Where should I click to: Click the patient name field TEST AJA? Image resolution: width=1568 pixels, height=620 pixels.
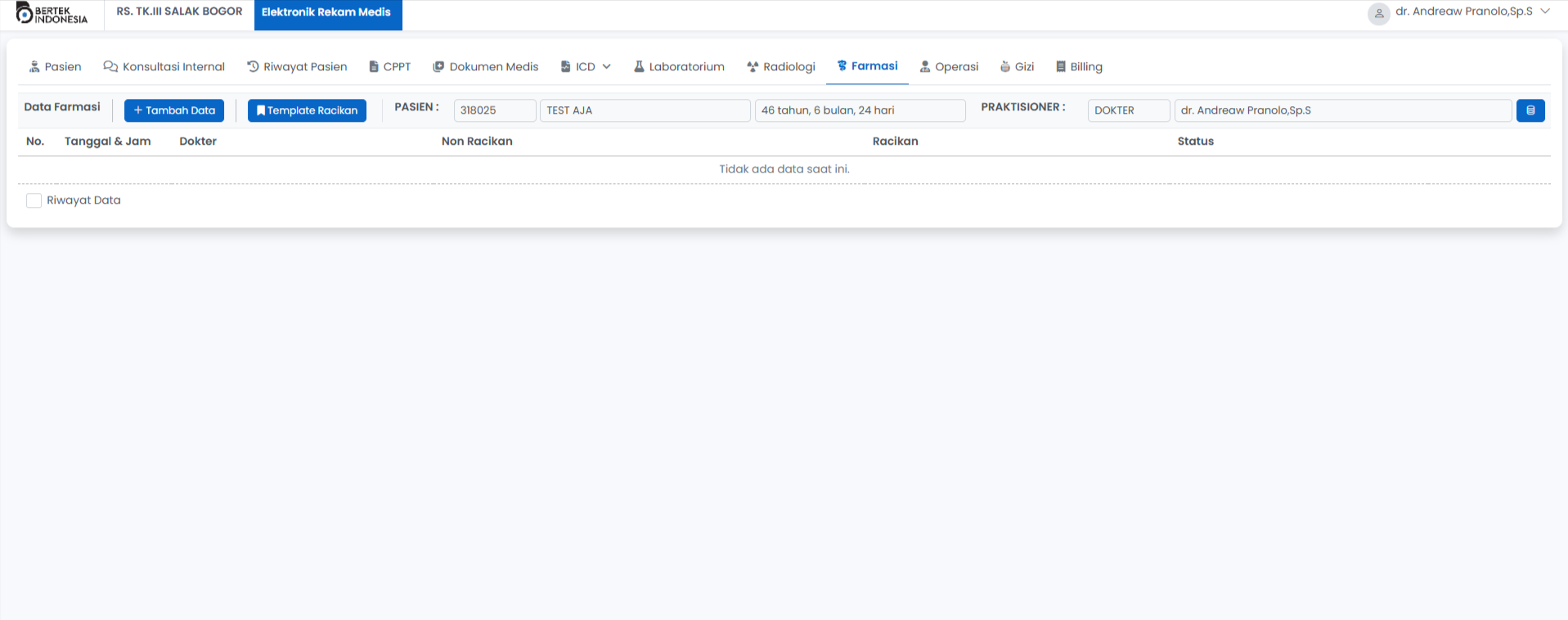pos(645,110)
